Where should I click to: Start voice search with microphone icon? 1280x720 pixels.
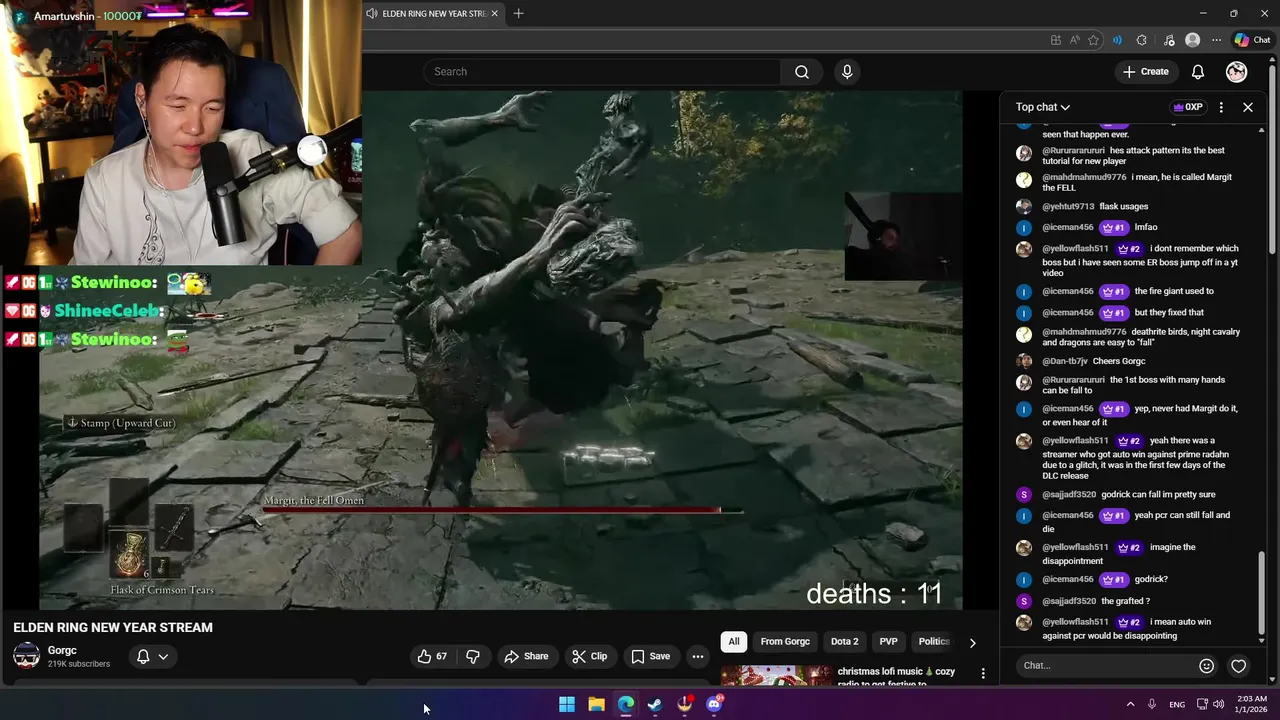[x=847, y=72]
